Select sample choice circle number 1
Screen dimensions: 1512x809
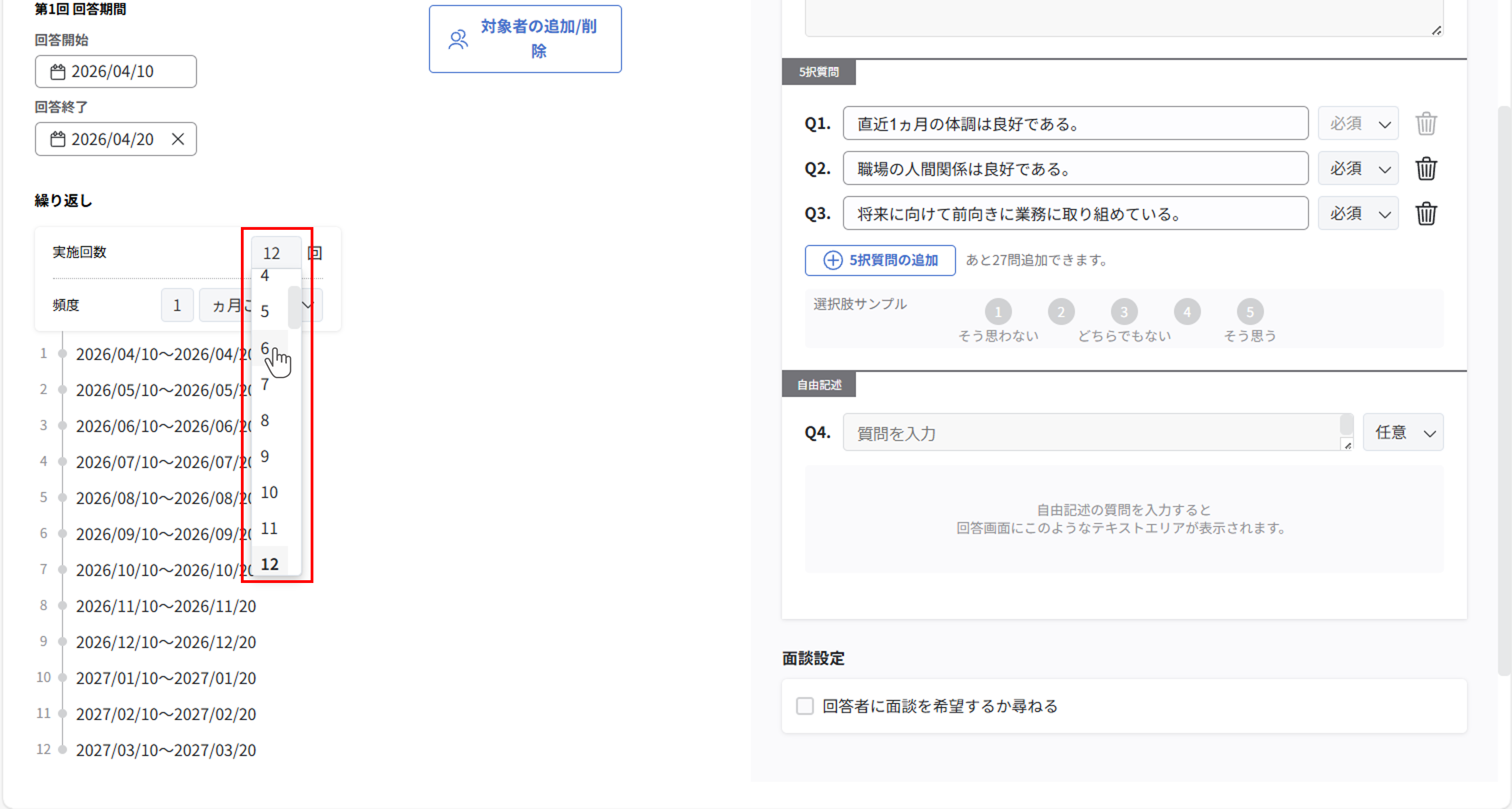point(998,312)
